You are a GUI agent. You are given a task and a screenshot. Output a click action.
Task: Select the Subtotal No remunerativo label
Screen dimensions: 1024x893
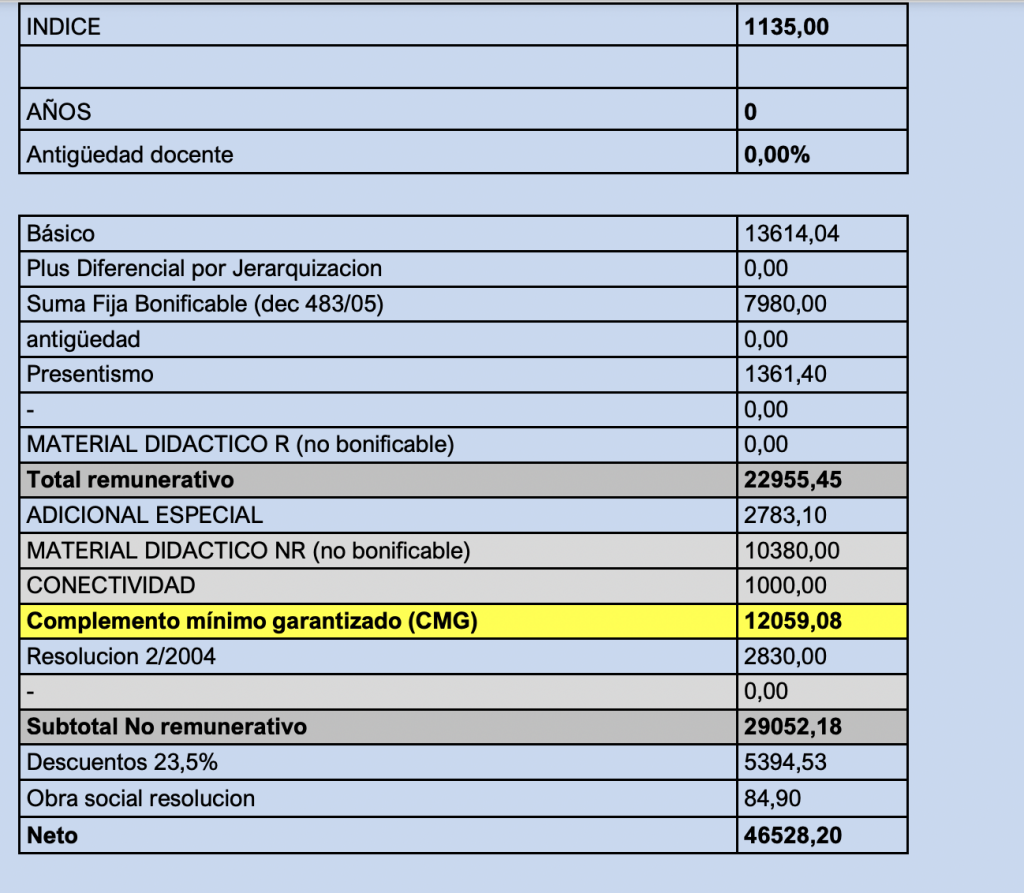pyautogui.click(x=167, y=726)
